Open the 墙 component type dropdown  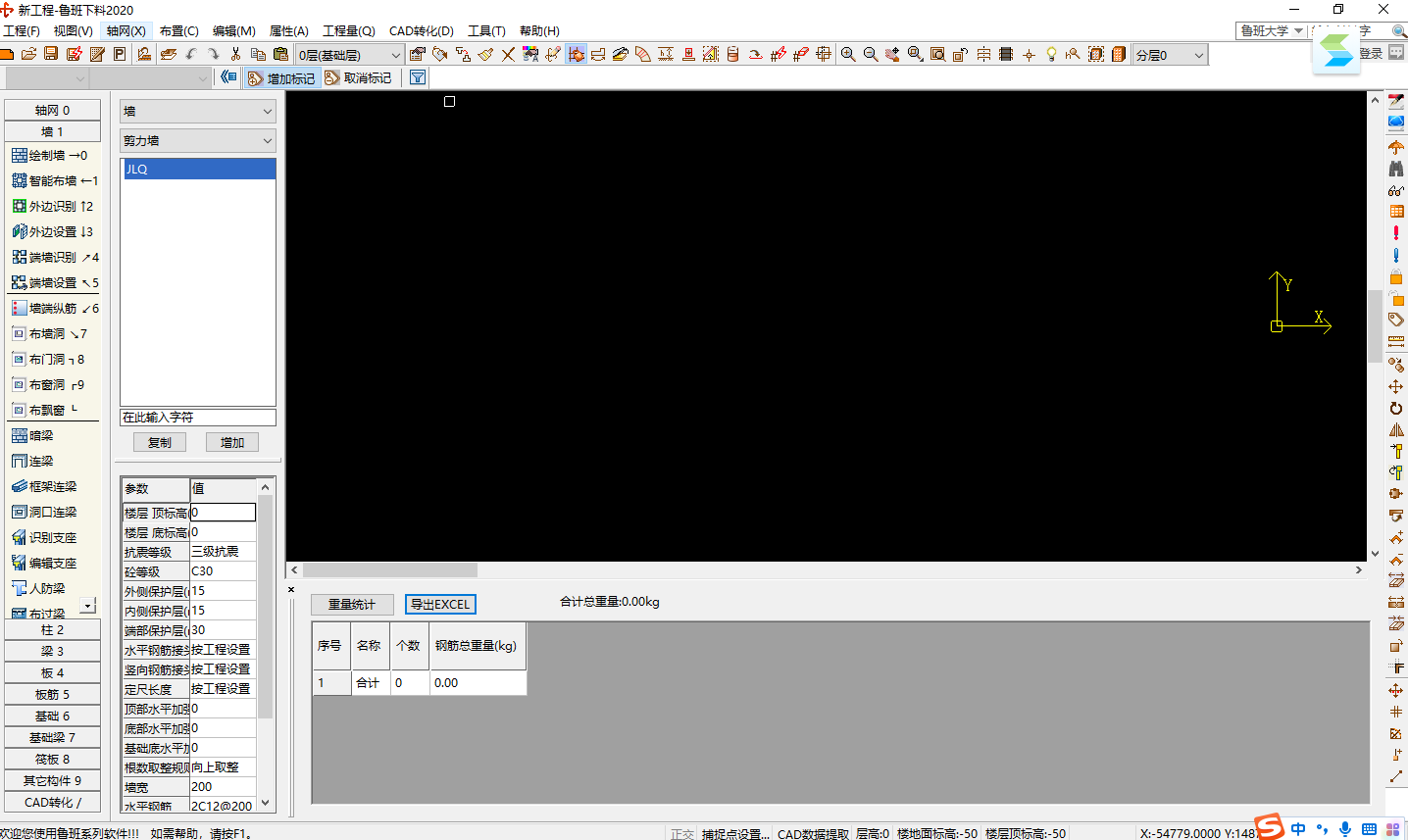click(x=198, y=112)
